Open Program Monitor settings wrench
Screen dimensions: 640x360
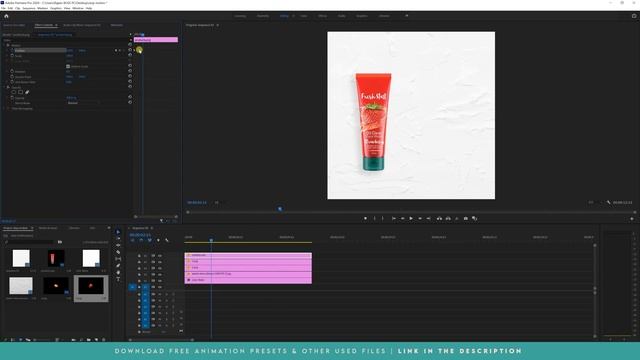[x=609, y=202]
